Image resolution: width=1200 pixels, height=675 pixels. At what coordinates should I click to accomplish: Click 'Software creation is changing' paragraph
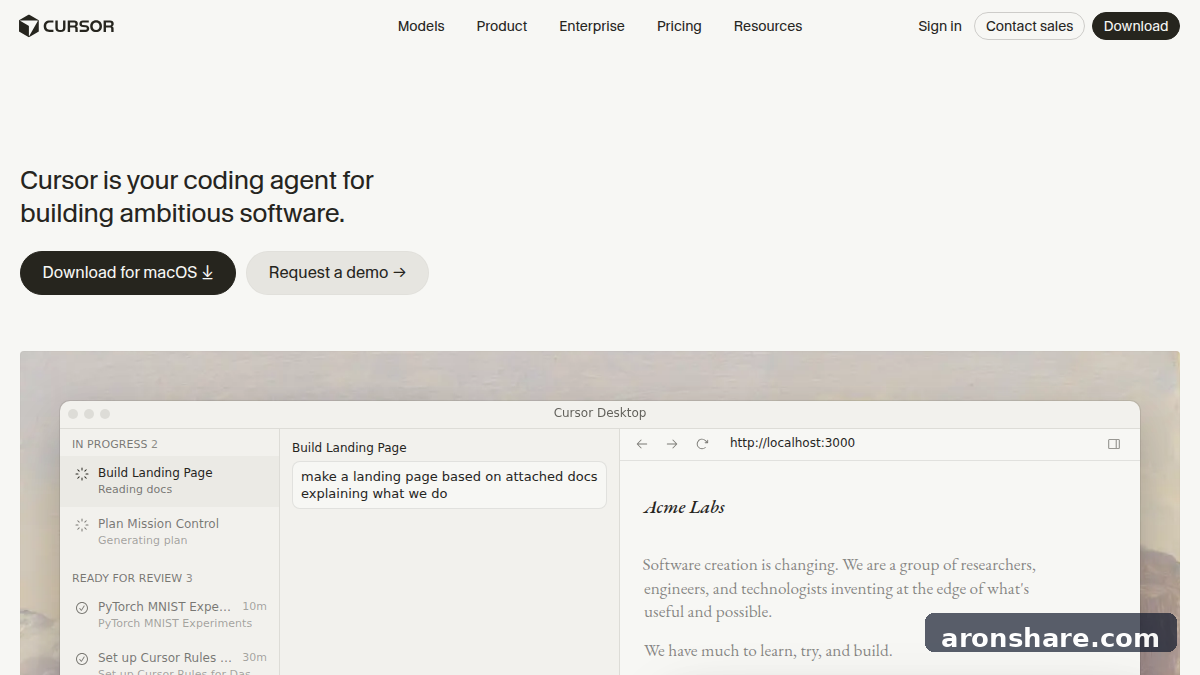pos(840,588)
